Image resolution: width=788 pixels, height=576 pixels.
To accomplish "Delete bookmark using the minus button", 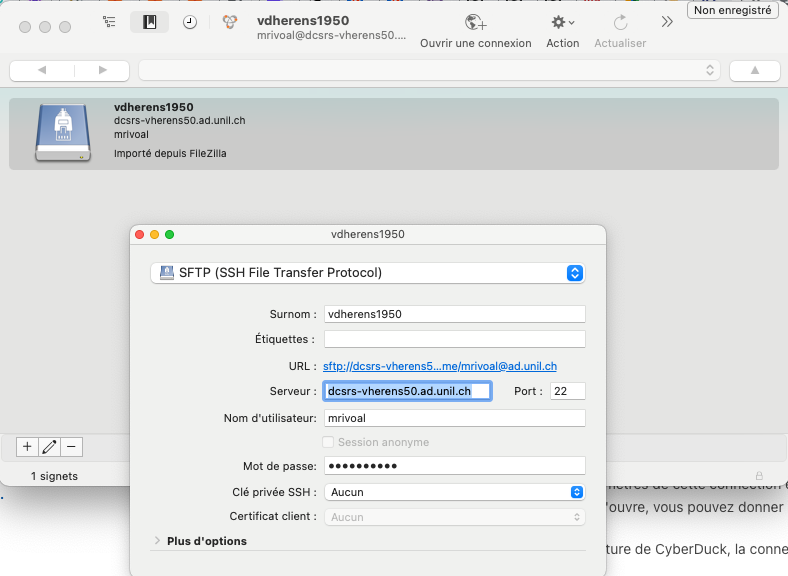I will [71, 447].
